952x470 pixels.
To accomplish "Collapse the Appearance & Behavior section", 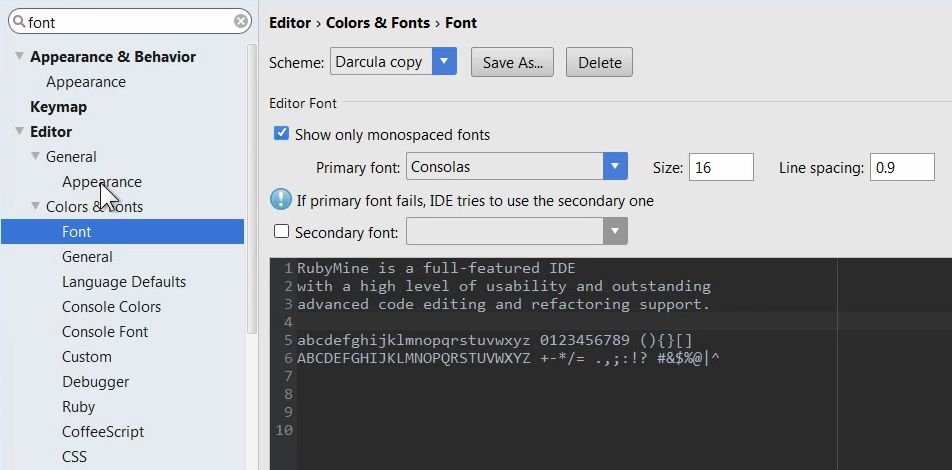I will (x=19, y=56).
